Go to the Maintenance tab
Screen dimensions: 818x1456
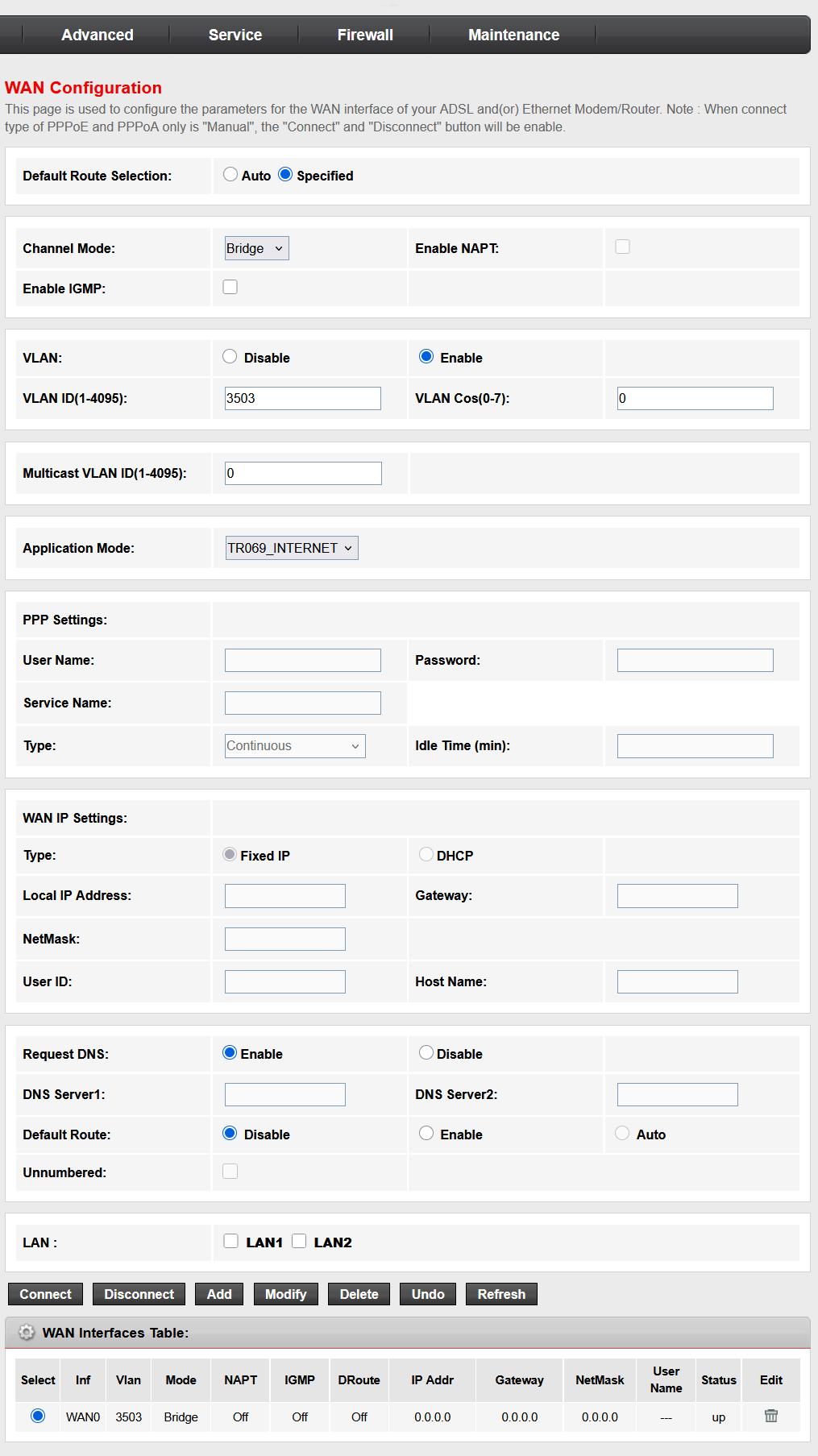tap(513, 35)
